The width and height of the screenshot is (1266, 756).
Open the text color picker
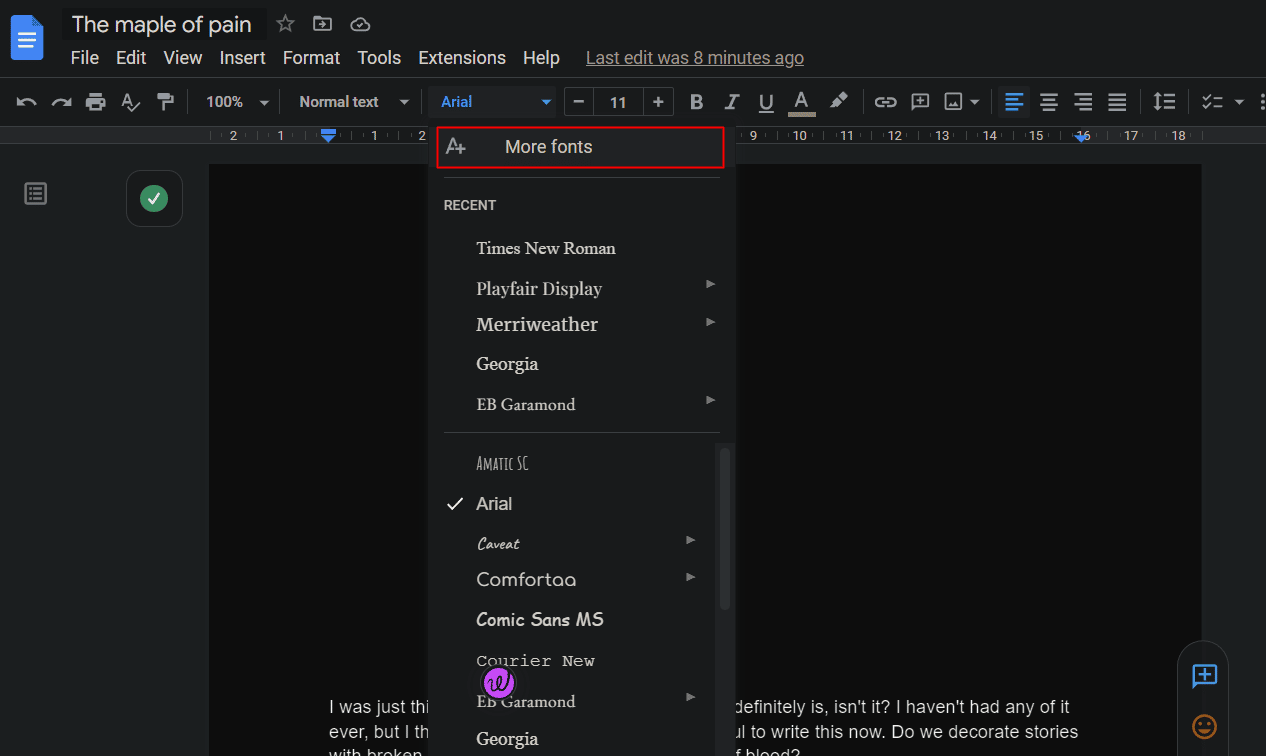click(801, 102)
